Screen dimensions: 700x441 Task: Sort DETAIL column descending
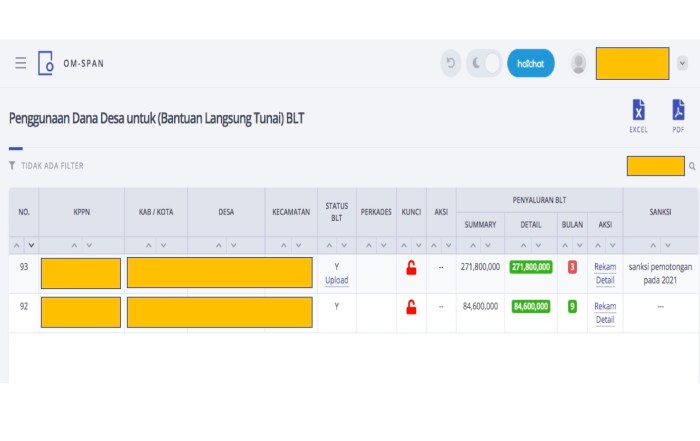click(538, 245)
